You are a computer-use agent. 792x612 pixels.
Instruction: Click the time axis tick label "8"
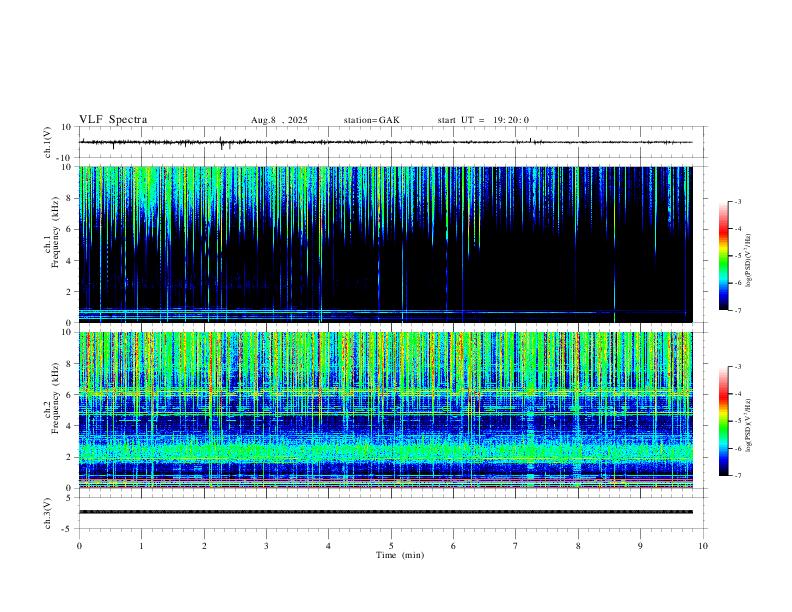tap(578, 546)
